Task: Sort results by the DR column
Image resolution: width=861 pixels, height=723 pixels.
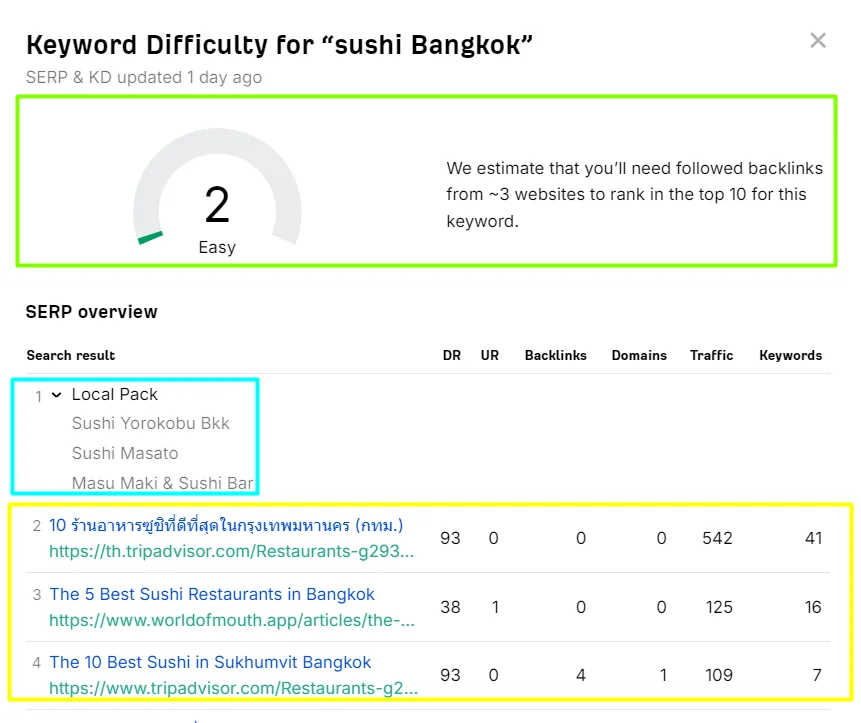Action: click(451, 355)
